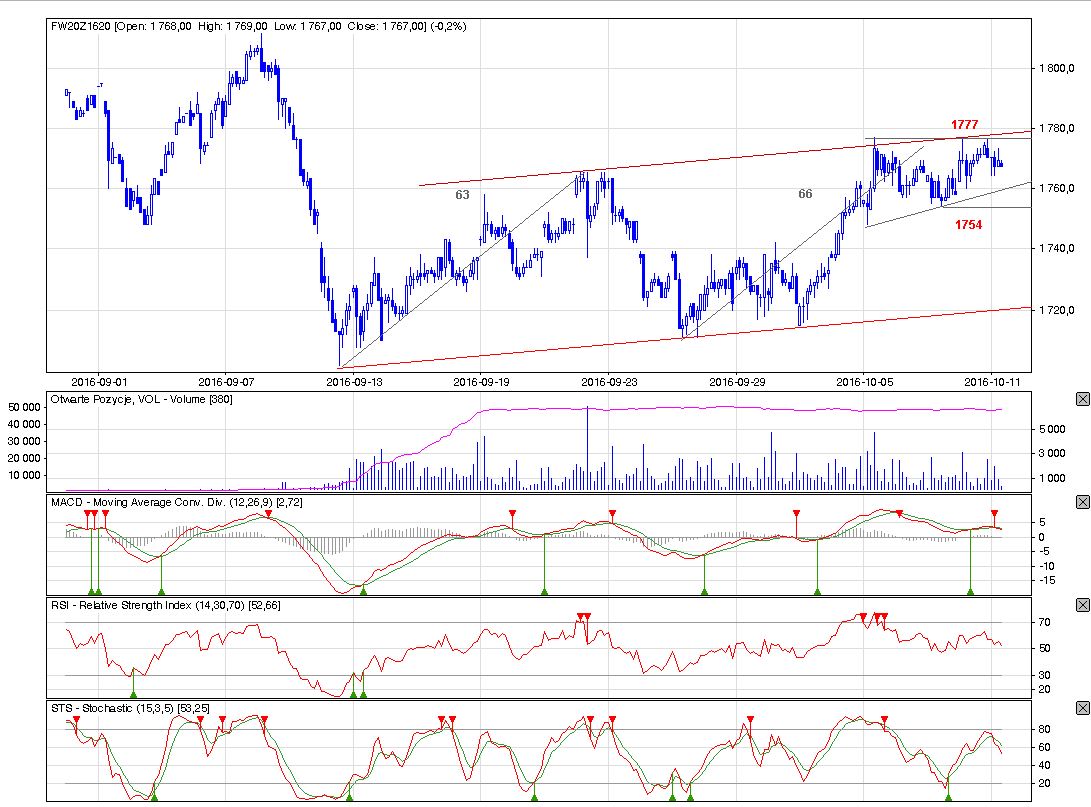1091x807 pixels.
Task: Click the gray 66 swing annotation
Action: pos(805,194)
